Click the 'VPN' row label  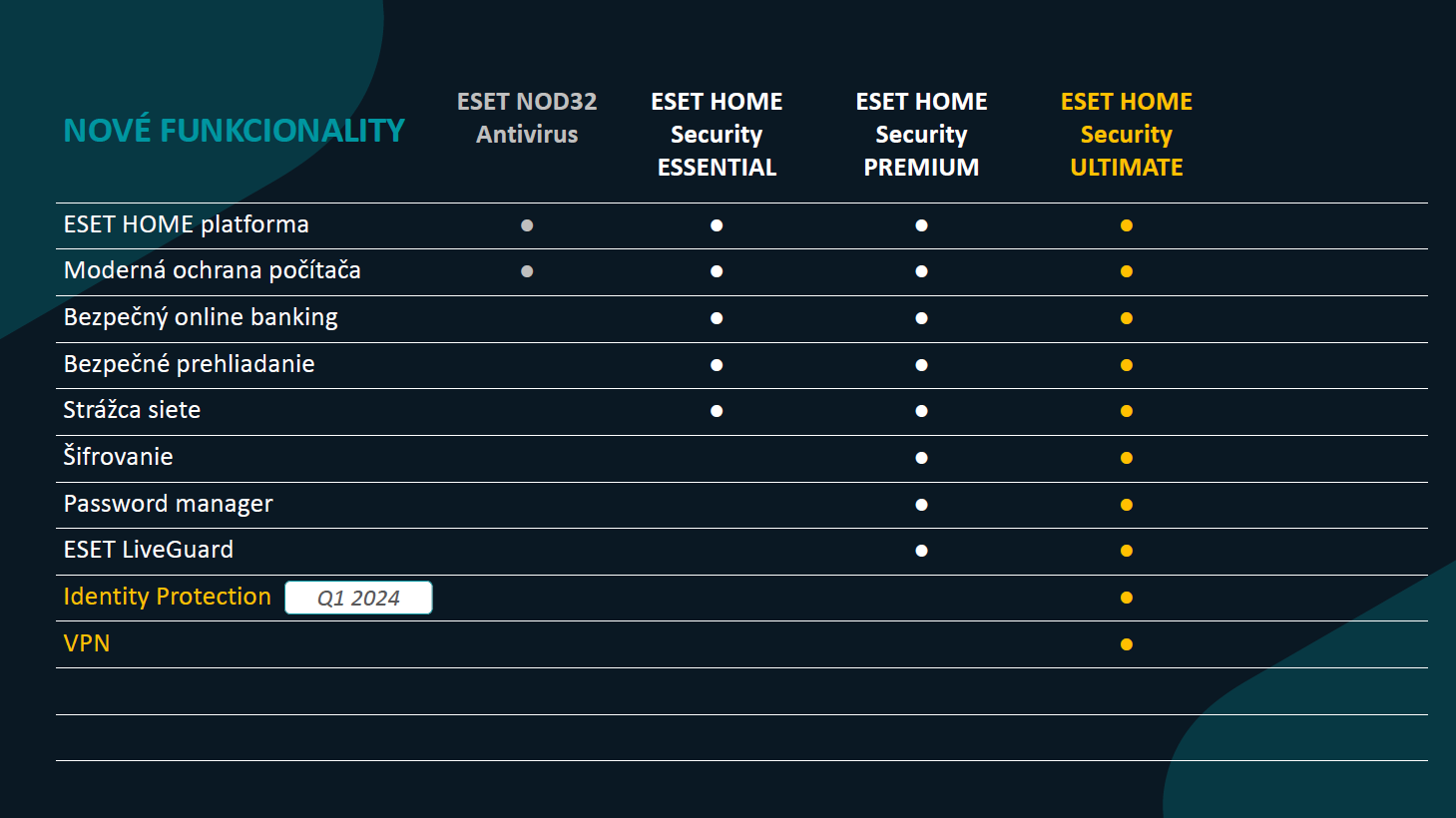[87, 643]
